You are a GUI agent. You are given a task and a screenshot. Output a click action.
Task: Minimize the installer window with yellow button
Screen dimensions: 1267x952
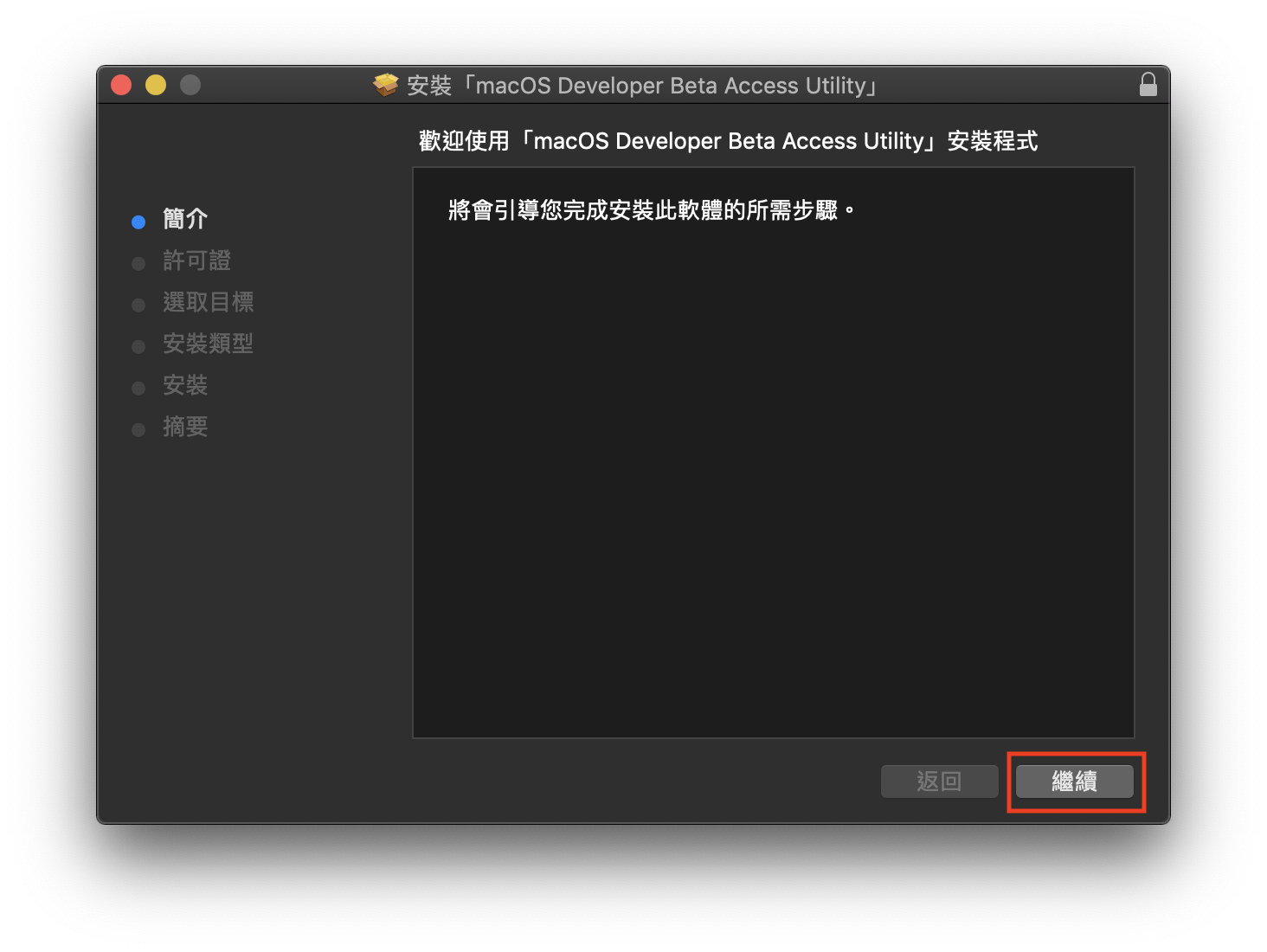(156, 85)
